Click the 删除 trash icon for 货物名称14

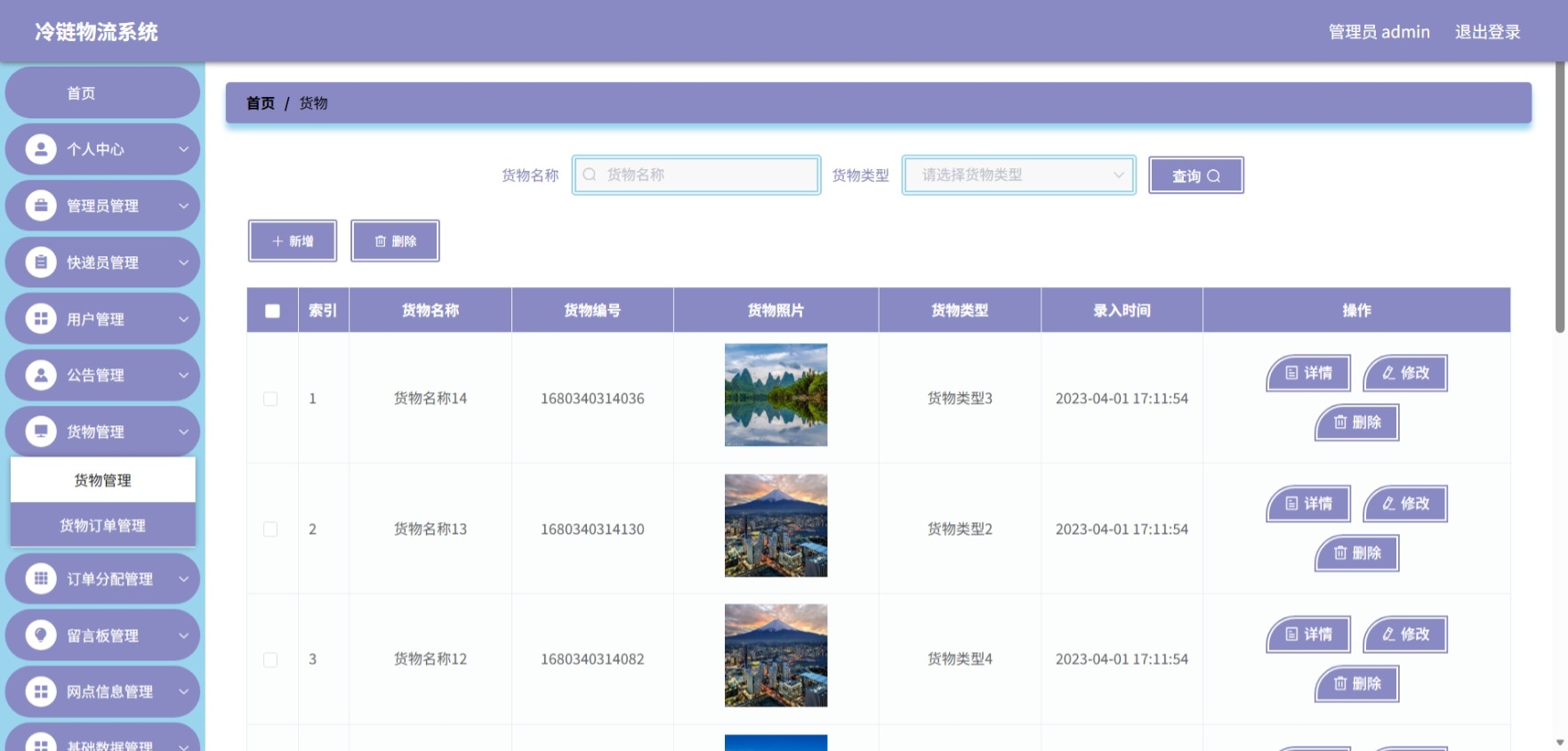coord(1340,422)
